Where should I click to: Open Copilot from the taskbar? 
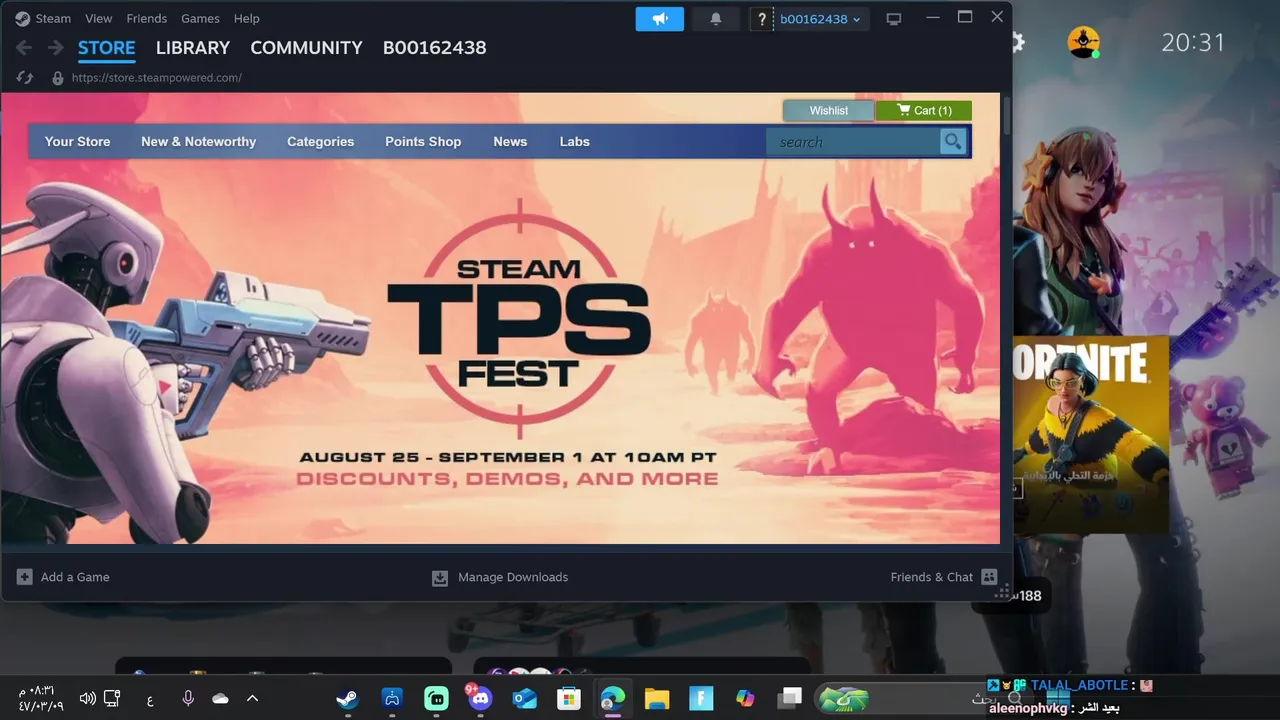745,698
